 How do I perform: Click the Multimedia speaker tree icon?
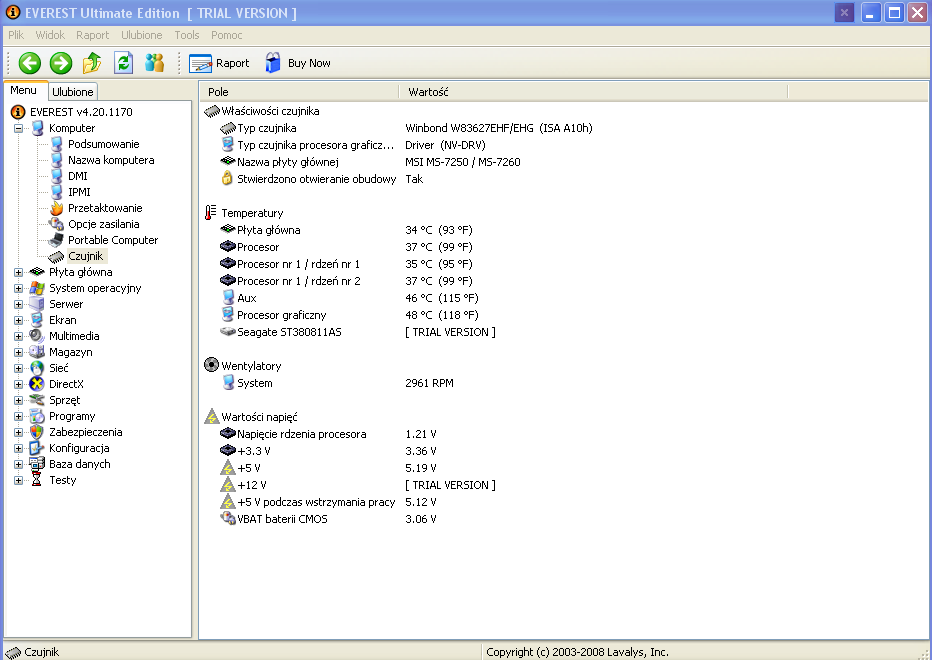tap(37, 337)
